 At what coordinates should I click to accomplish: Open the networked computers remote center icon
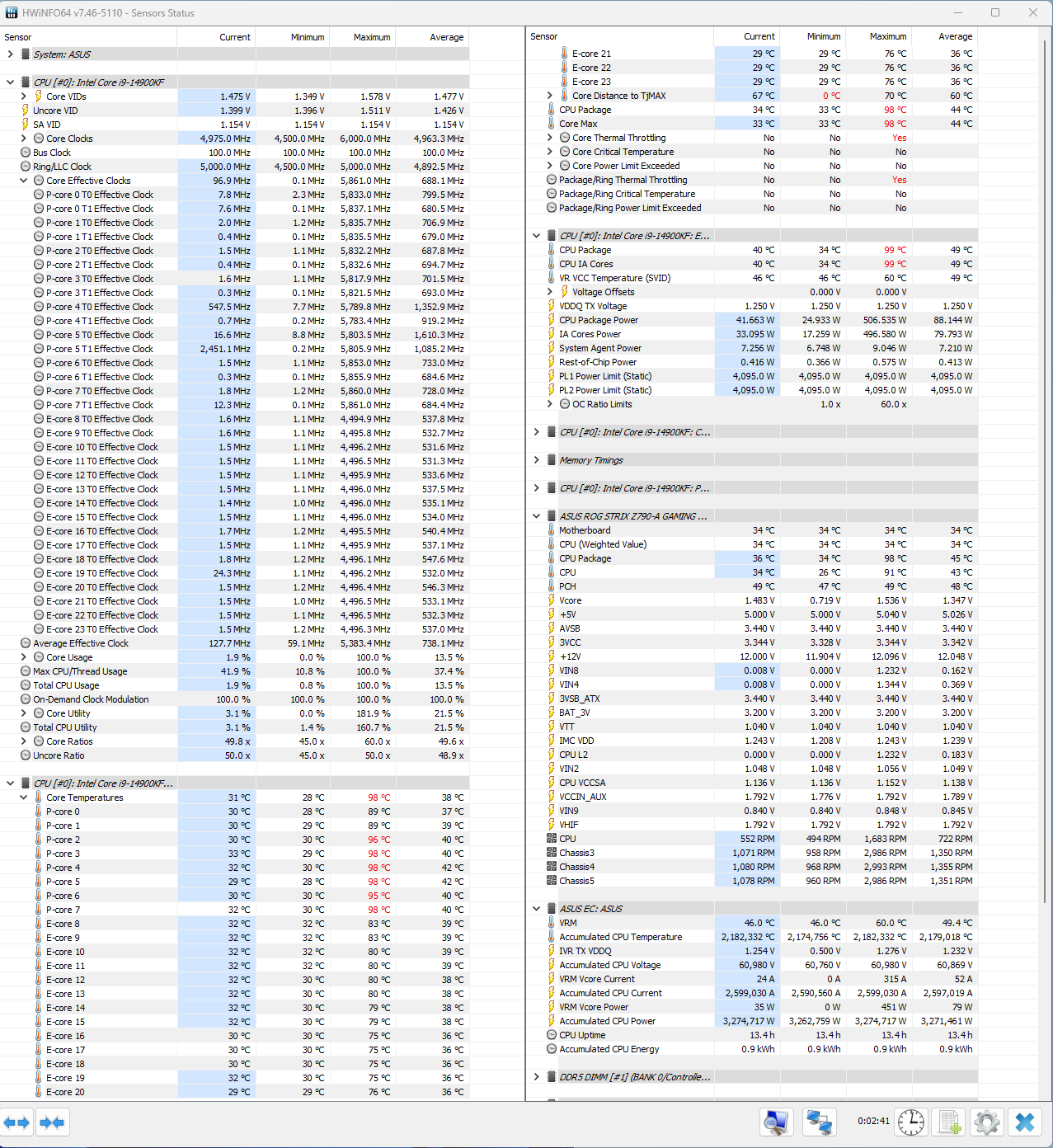819,1122
